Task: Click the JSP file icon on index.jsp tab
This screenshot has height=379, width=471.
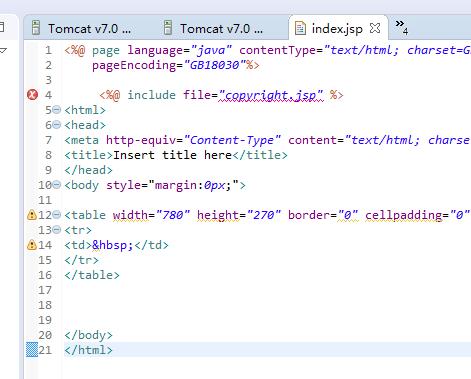Action: (300, 28)
